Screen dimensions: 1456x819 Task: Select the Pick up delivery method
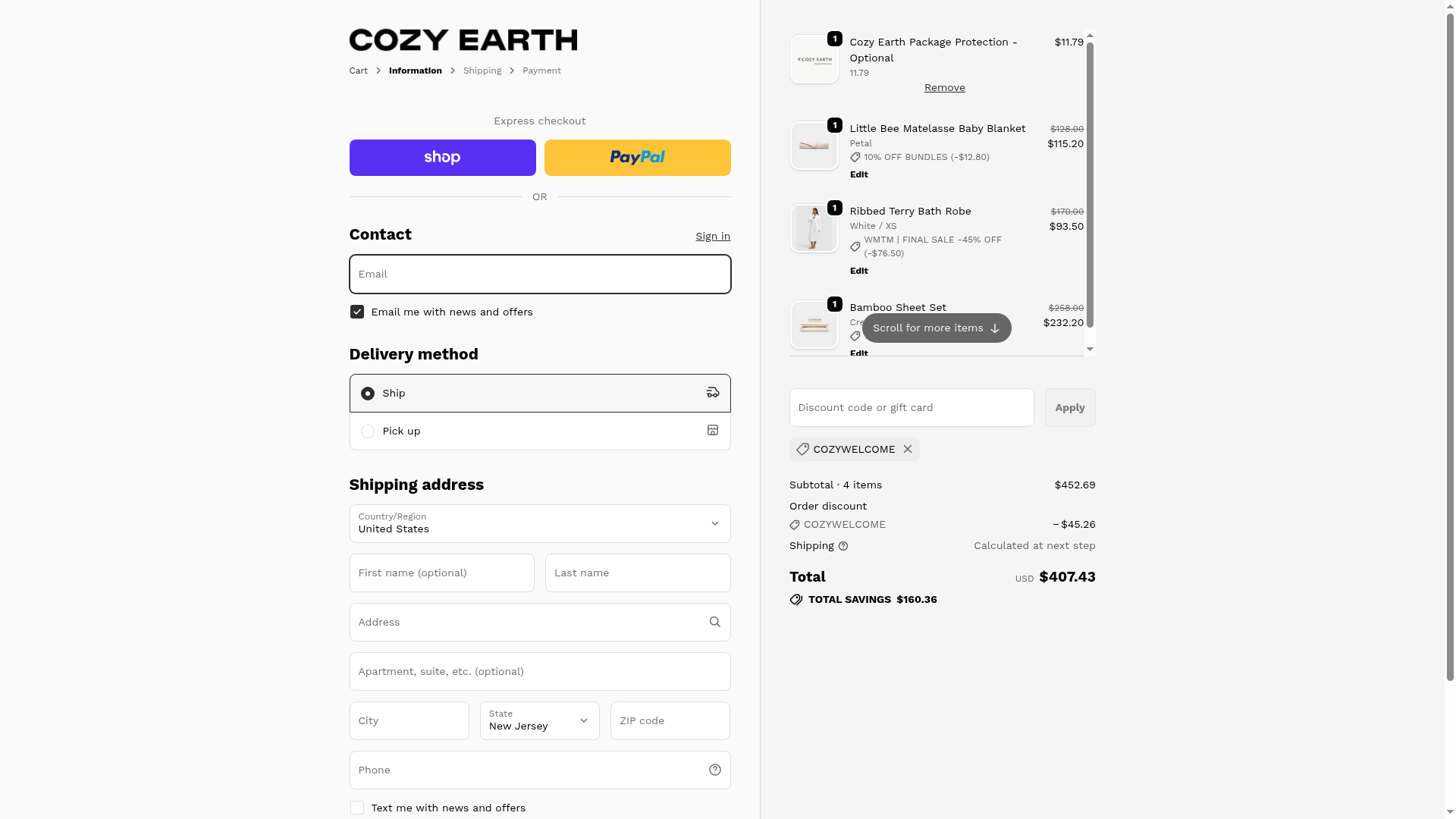coord(368,431)
